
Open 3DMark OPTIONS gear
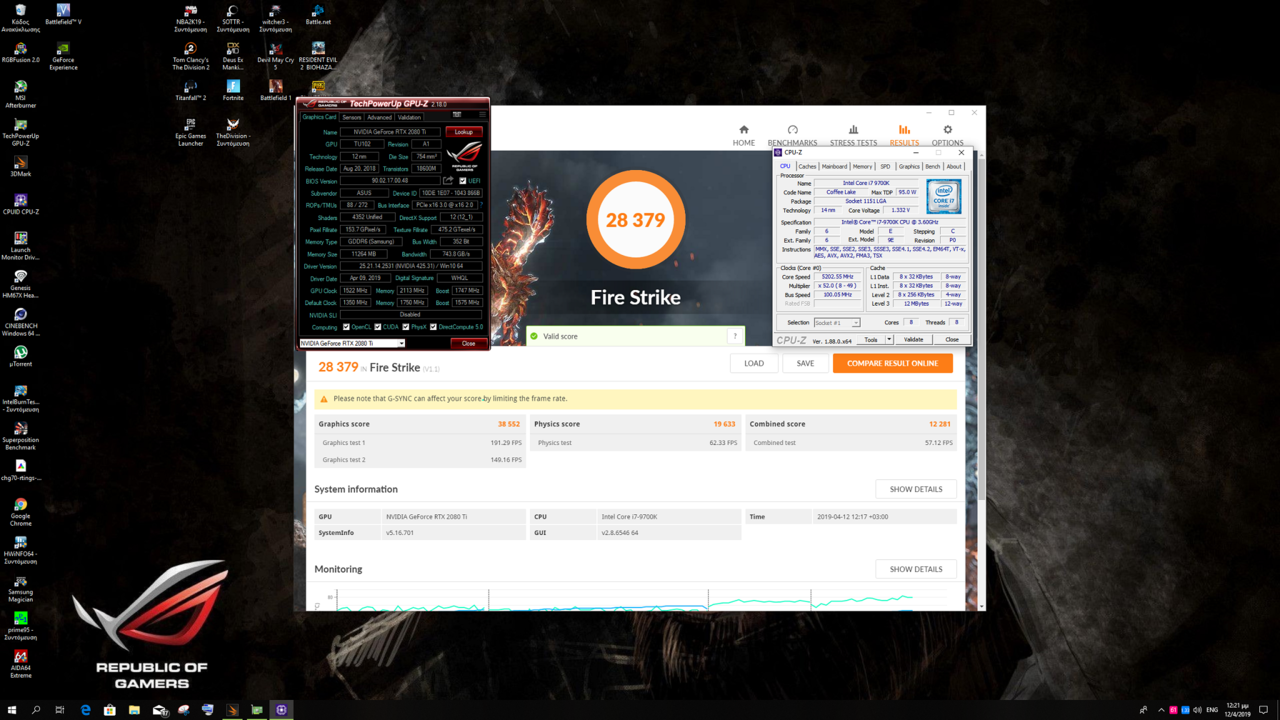[x=947, y=135]
